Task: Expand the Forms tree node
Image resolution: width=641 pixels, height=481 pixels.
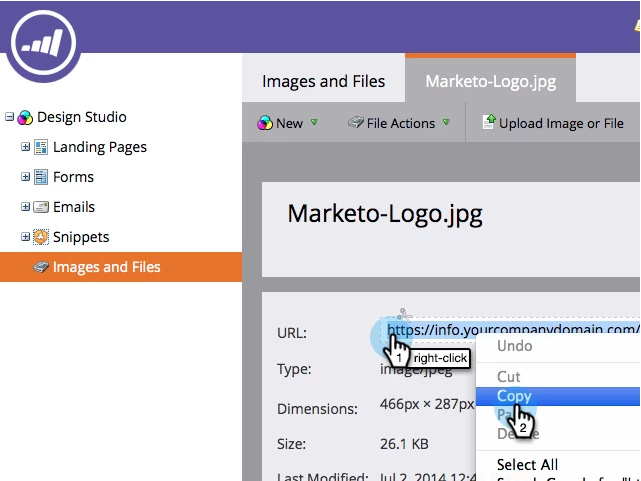Action: (25, 177)
